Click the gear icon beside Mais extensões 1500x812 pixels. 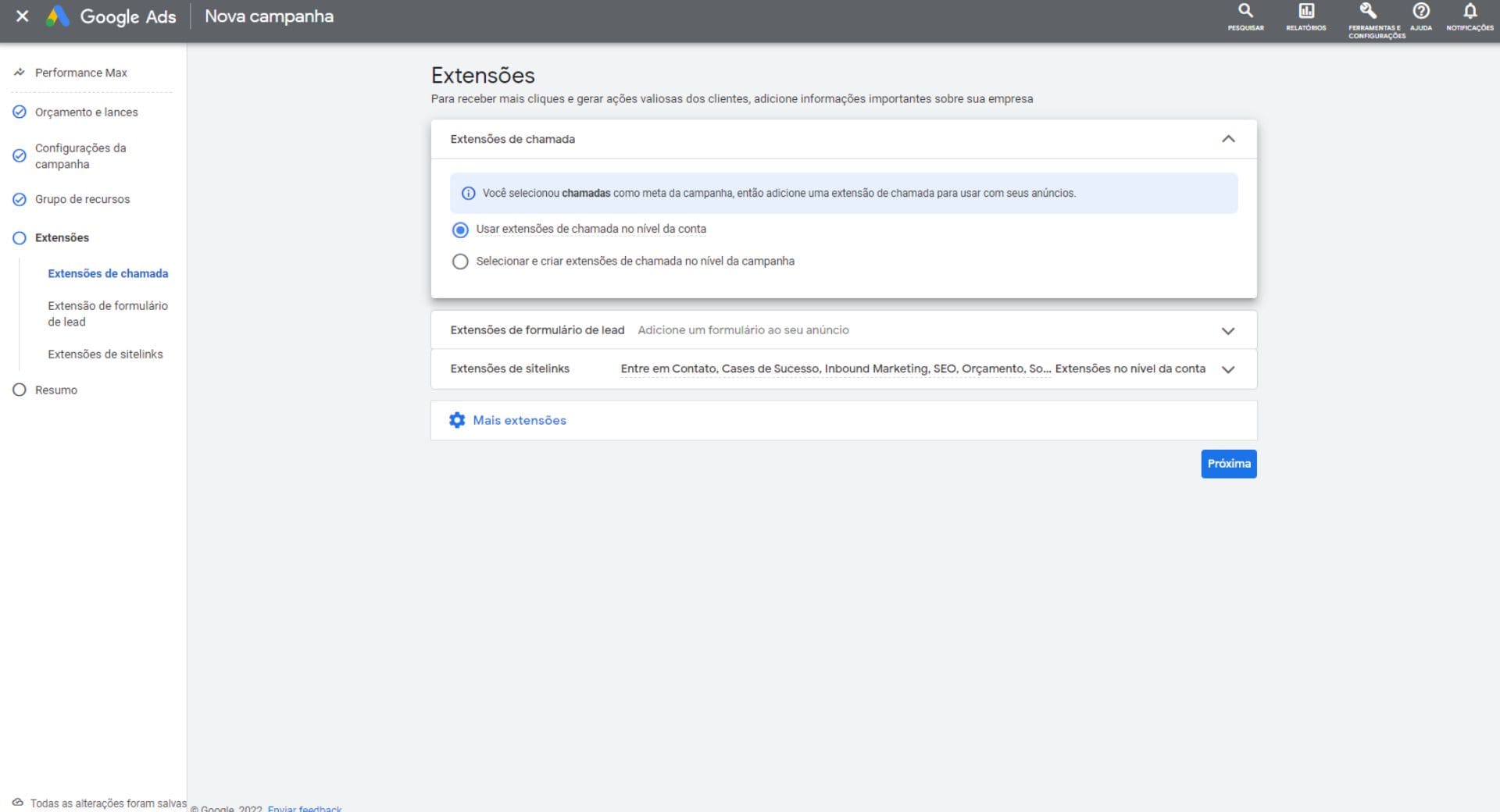click(457, 420)
